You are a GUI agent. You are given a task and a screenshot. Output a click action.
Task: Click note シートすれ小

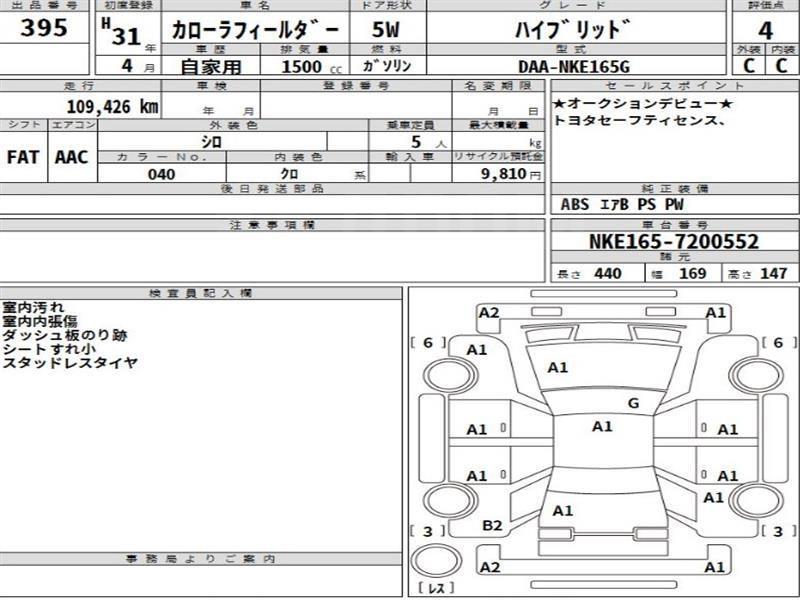(49, 349)
